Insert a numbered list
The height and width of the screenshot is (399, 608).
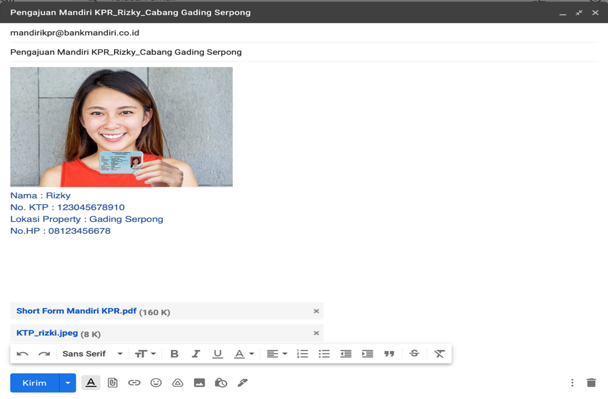pos(302,354)
